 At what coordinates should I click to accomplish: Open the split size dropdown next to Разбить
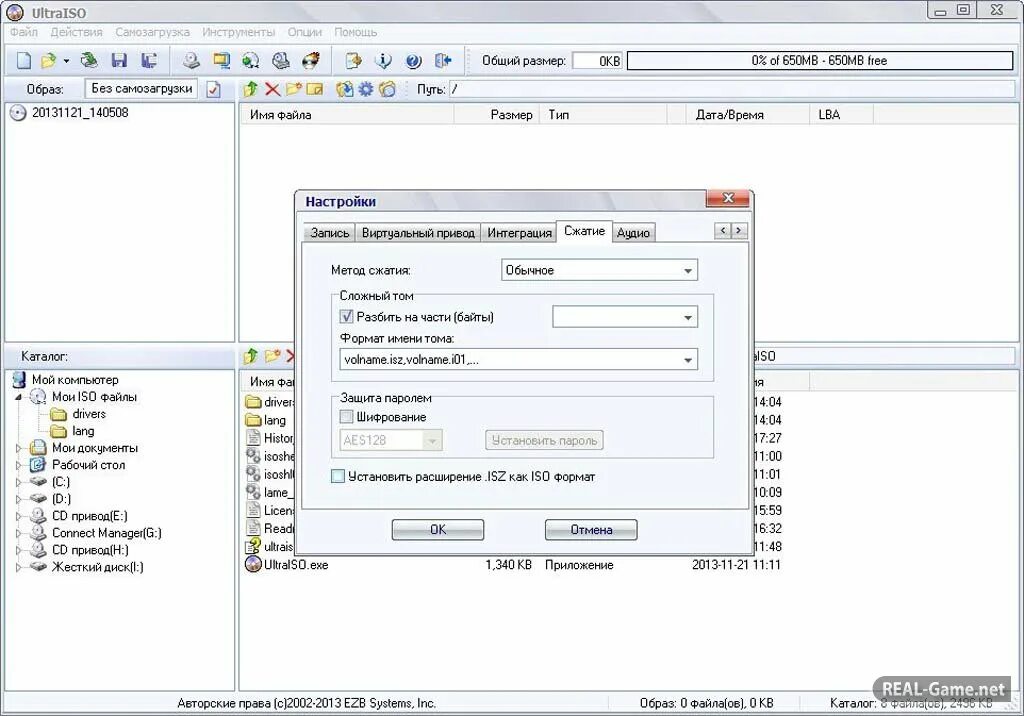[625, 317]
